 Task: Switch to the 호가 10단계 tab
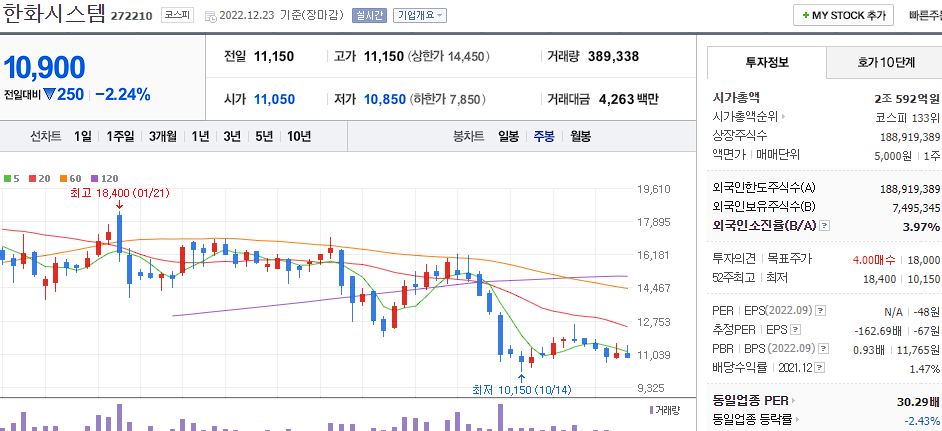884,62
